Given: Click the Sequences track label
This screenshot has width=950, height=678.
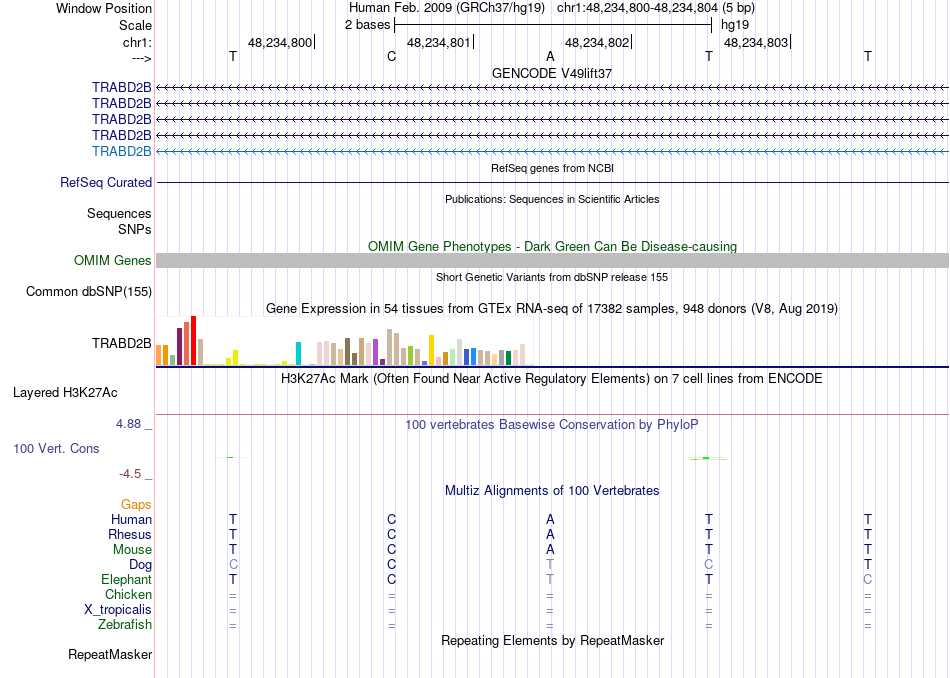Looking at the screenshot, I should 119,213.
